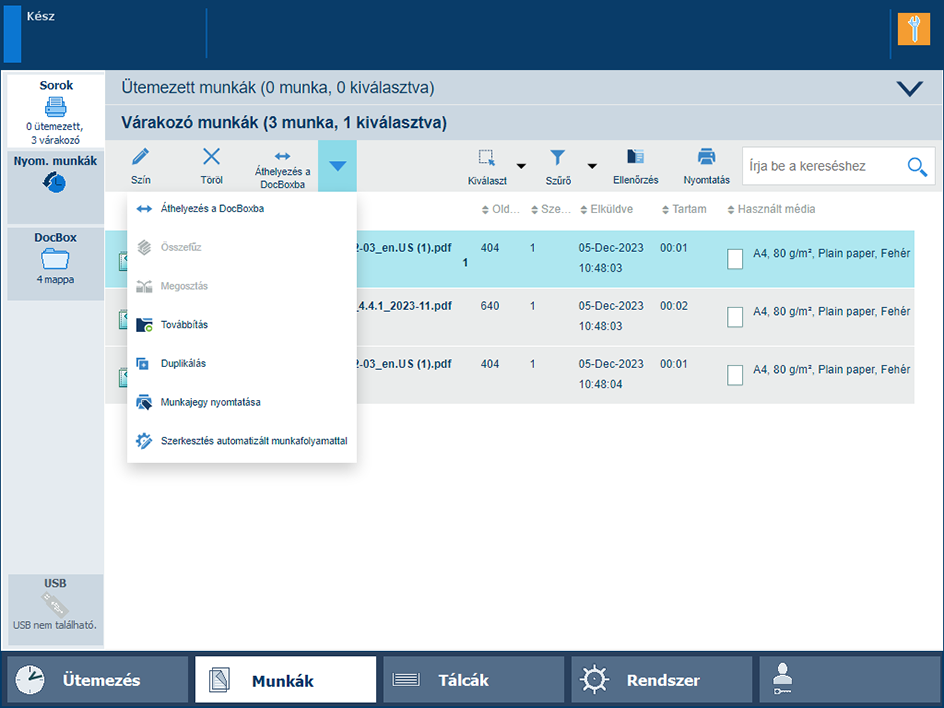944x708 pixels.
Task: Open the Szűrő filter dropdown arrow
Action: (591, 166)
